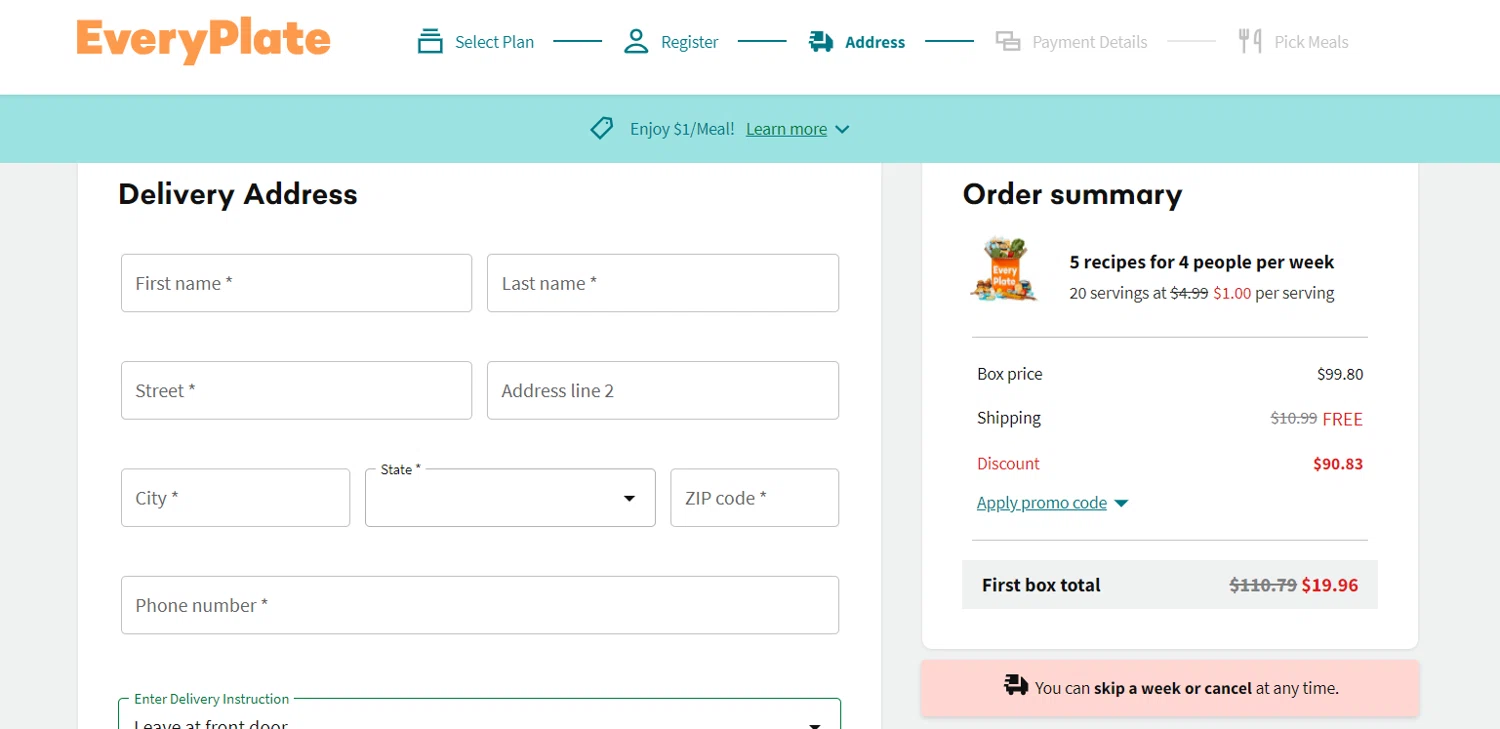Screen dimensions: 1500x729
Task: Click the Register person icon
Action: pyautogui.click(x=636, y=41)
